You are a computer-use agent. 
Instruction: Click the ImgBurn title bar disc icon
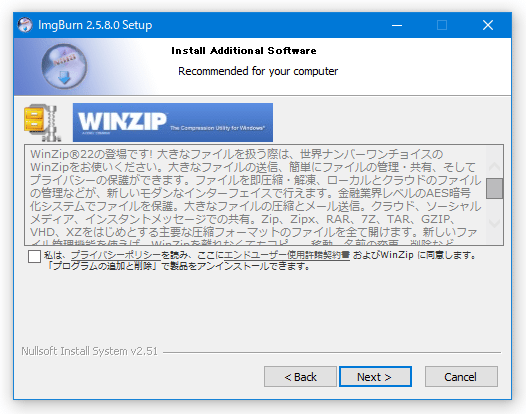[25, 25]
